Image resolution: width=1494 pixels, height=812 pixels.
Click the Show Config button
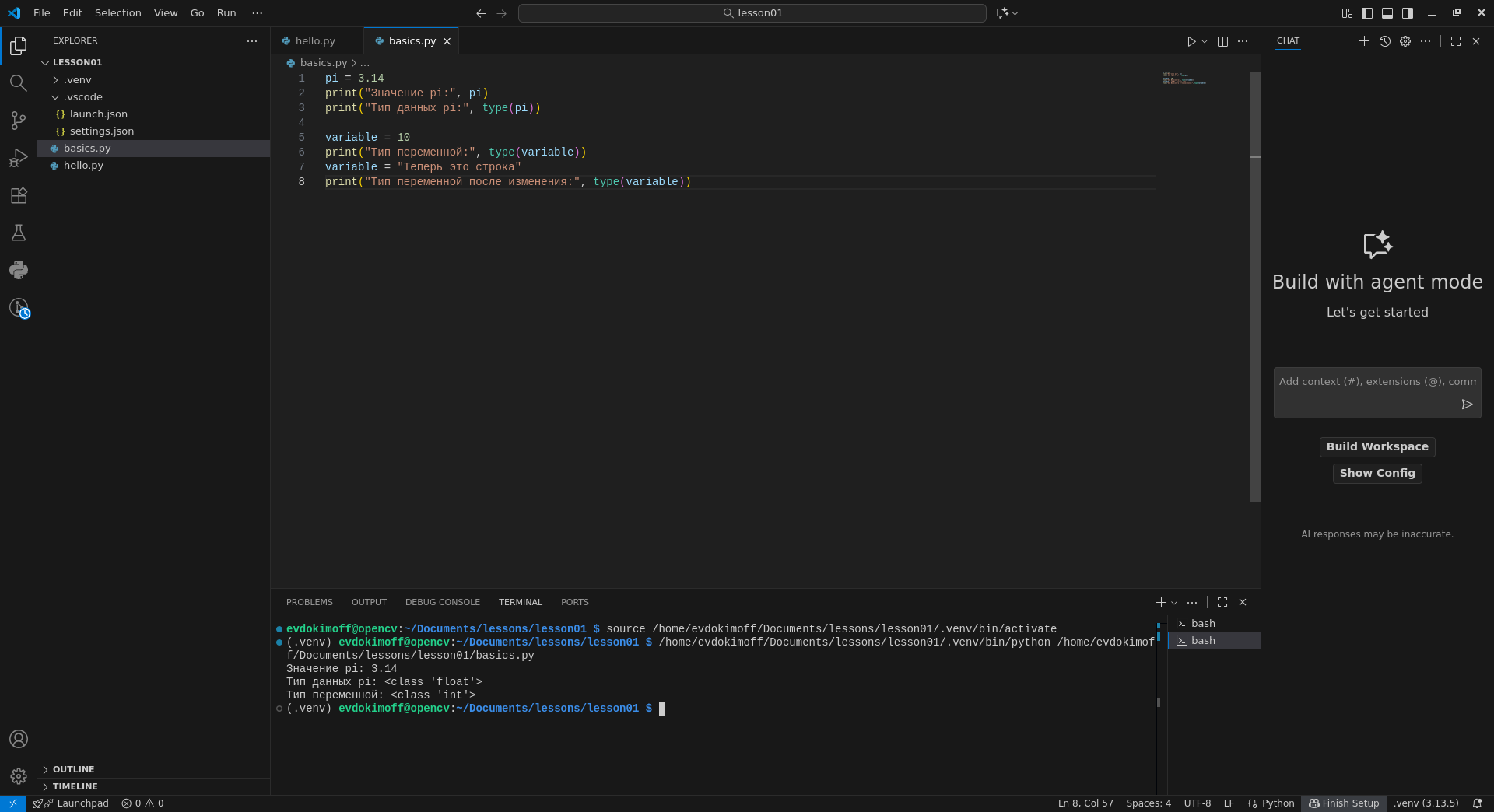point(1377,473)
